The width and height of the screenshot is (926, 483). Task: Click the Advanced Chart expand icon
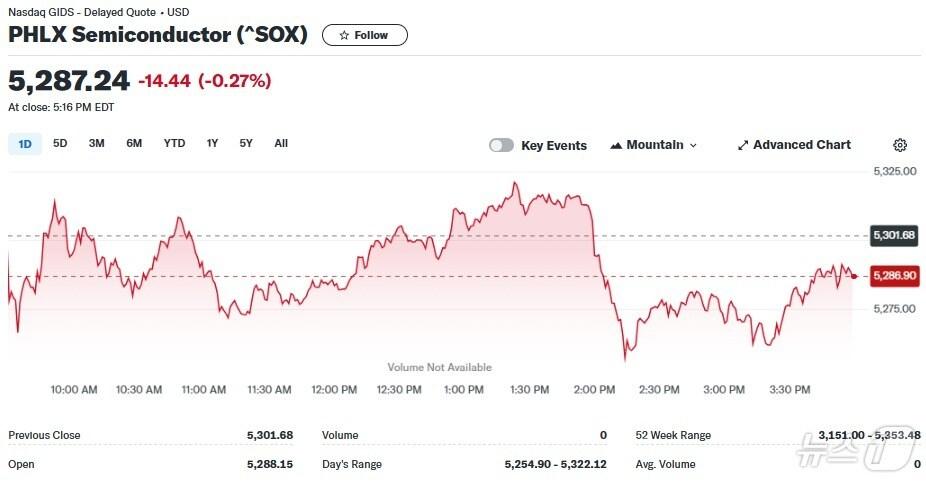click(x=743, y=145)
